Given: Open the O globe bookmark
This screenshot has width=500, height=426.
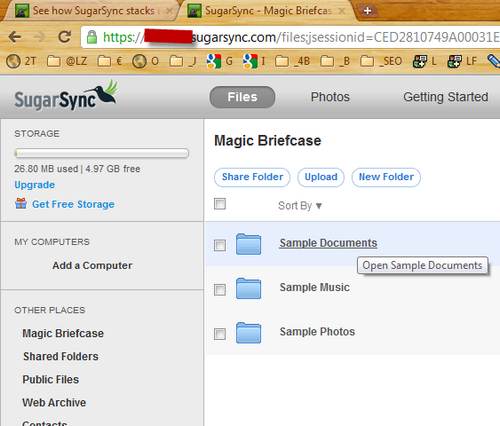Looking at the screenshot, I should 145,61.
